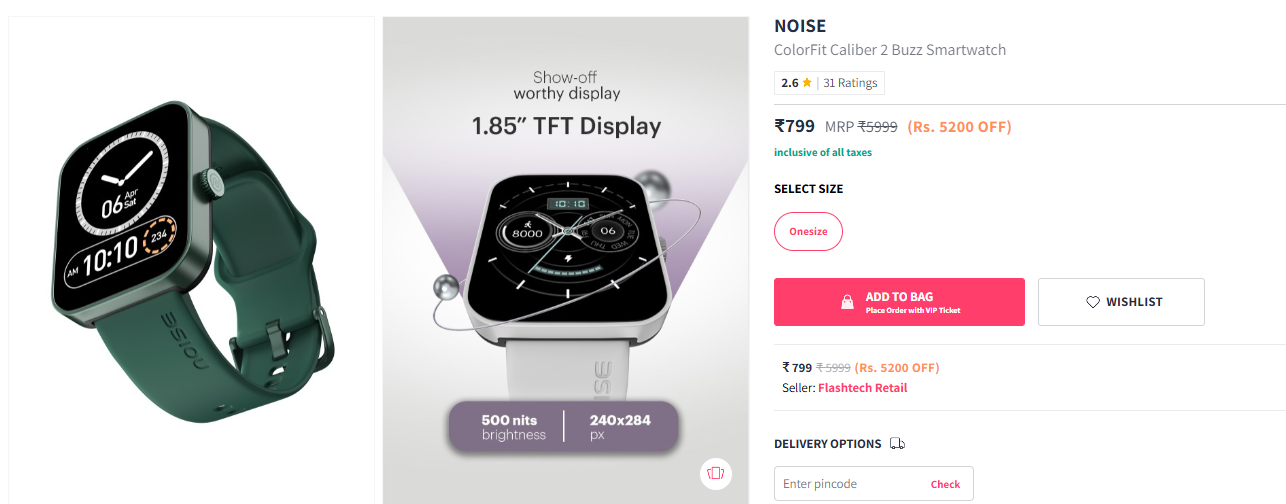The image size is (1286, 504).
Task: Click the WISHLIST label text
Action: pos(1134,302)
